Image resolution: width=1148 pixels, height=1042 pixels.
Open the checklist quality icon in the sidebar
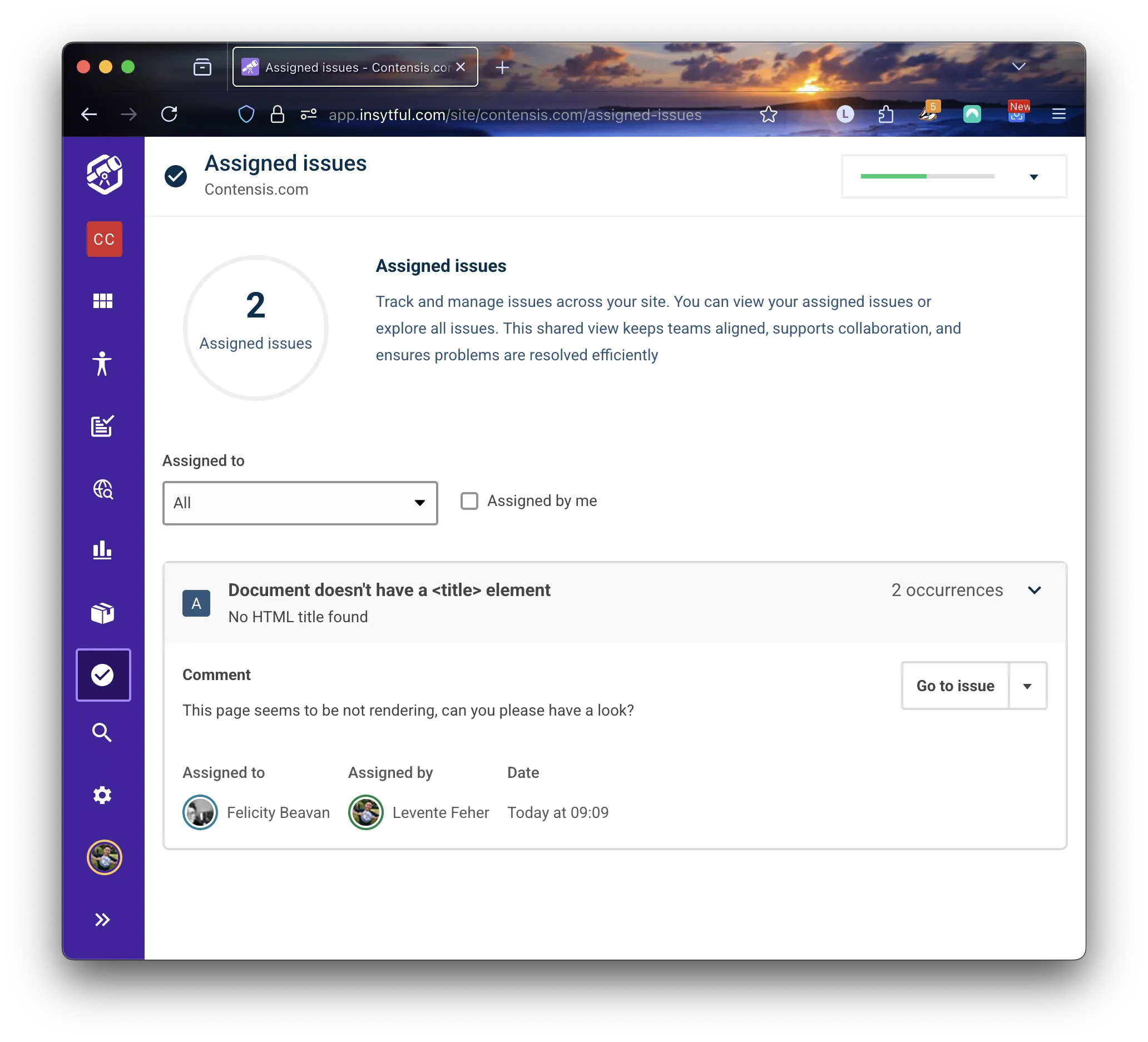click(102, 426)
